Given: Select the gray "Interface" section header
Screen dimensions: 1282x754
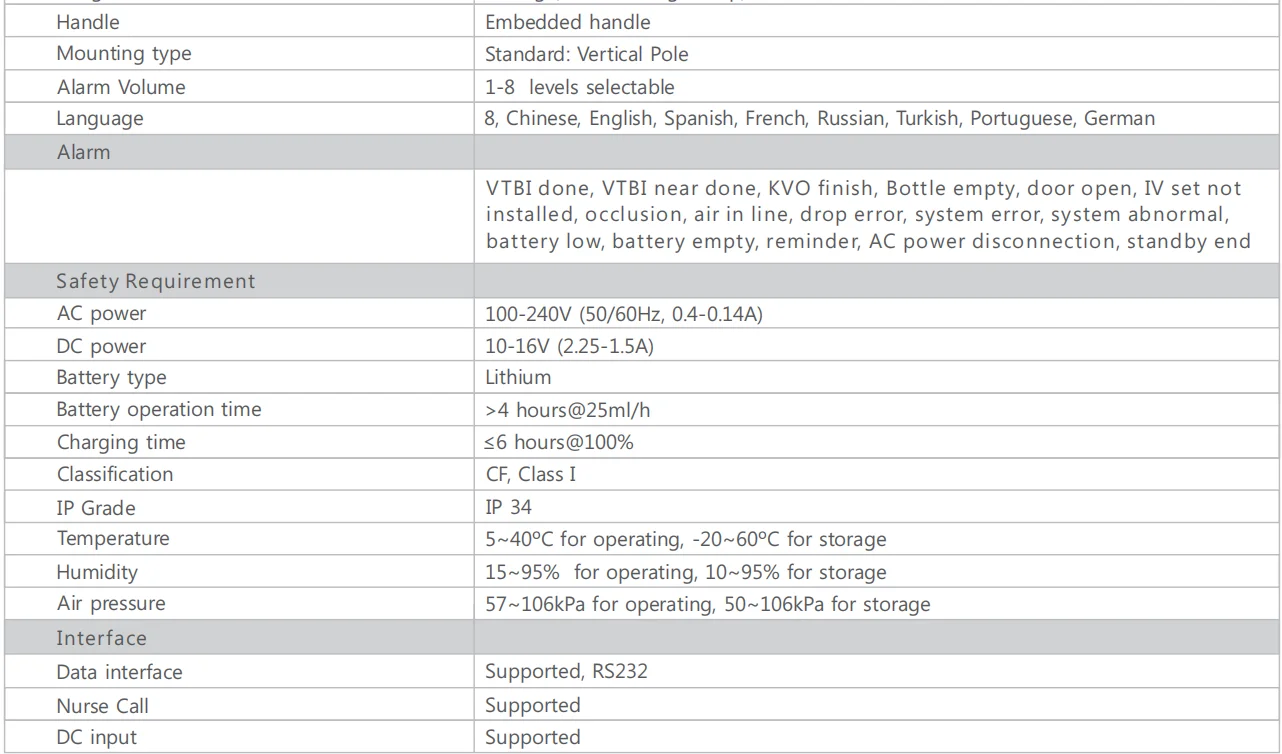Looking at the screenshot, I should point(101,638).
